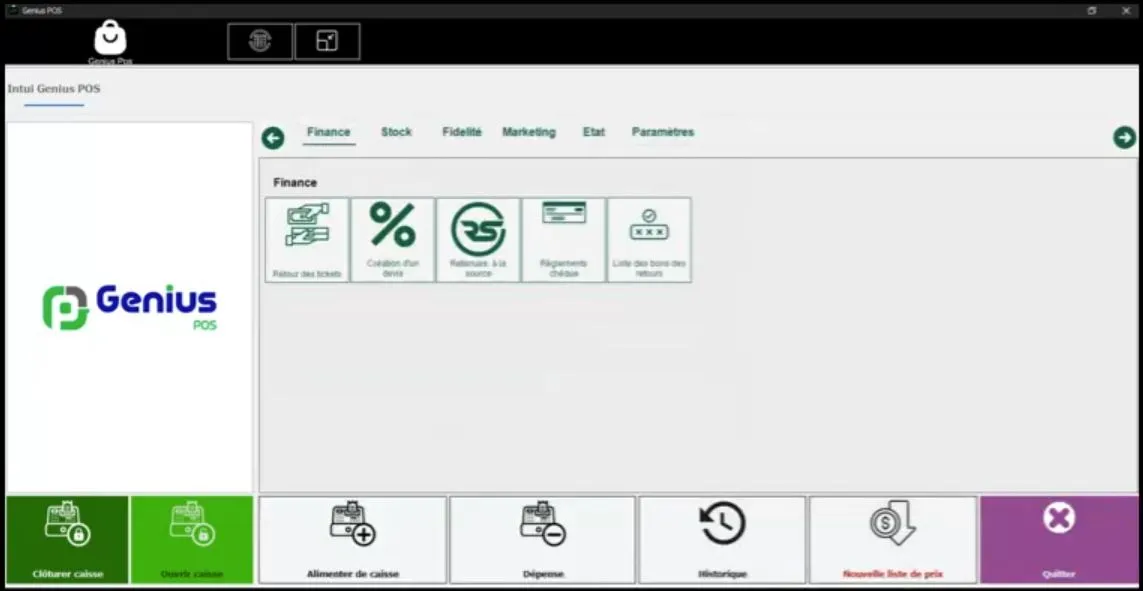Viewport: 1143px width, 591px height.
Task: Restore the Genius POS window
Action: point(1092,11)
